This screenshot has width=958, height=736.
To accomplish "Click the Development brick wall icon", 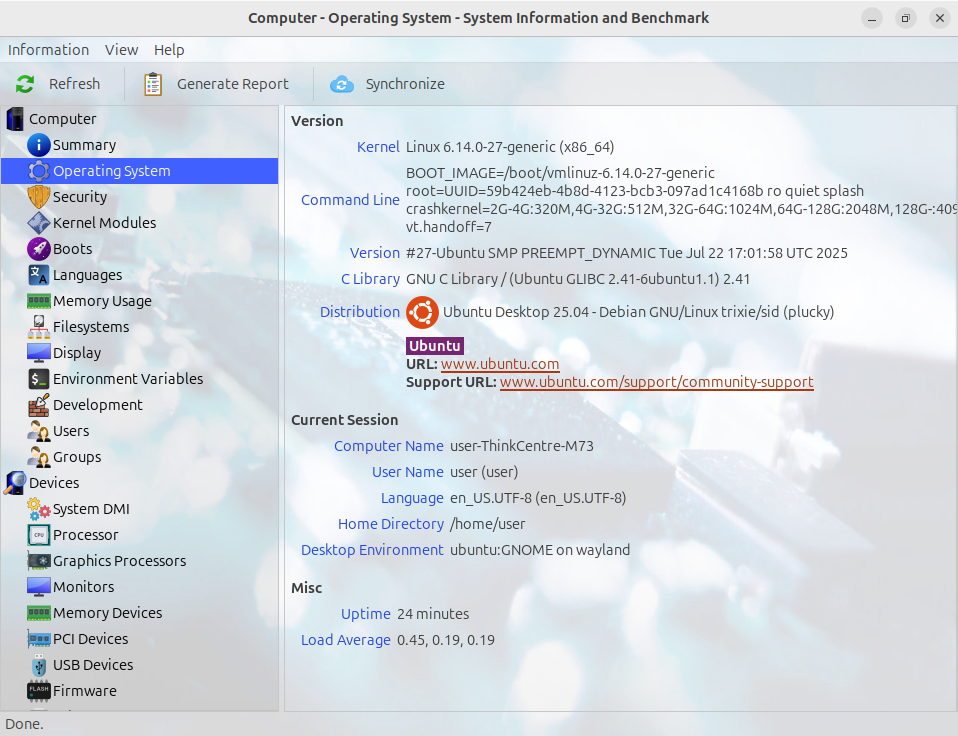I will pos(38,404).
